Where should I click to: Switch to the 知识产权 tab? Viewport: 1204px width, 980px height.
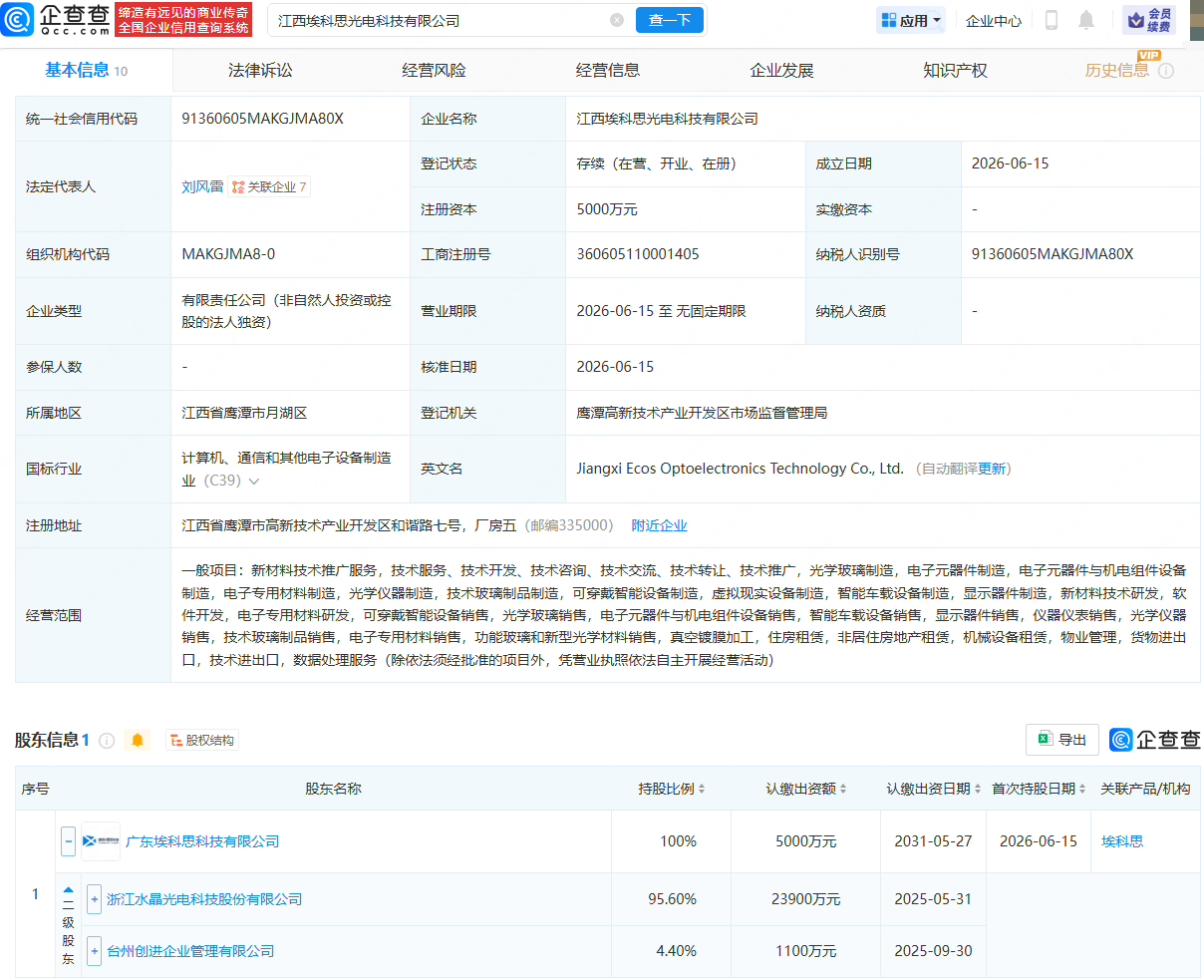click(955, 71)
